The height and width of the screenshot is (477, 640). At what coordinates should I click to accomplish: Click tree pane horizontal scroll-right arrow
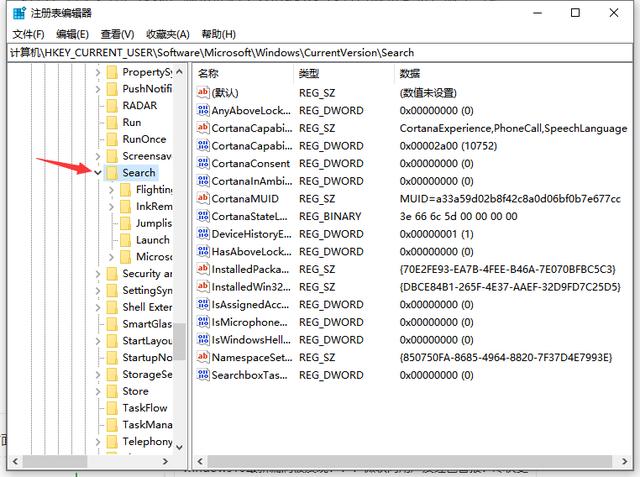[165, 461]
